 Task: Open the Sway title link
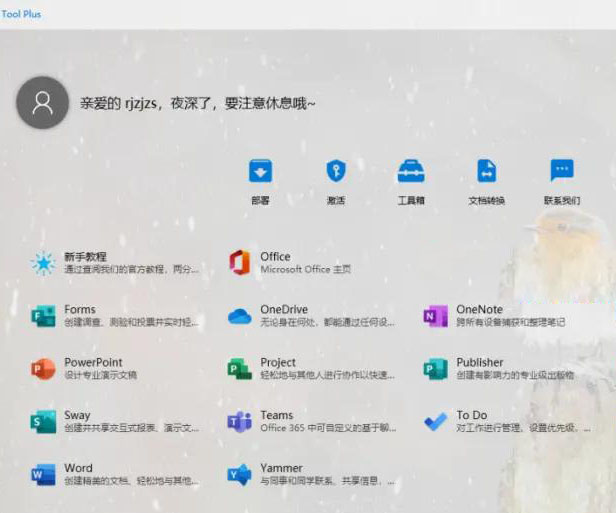click(x=77, y=415)
